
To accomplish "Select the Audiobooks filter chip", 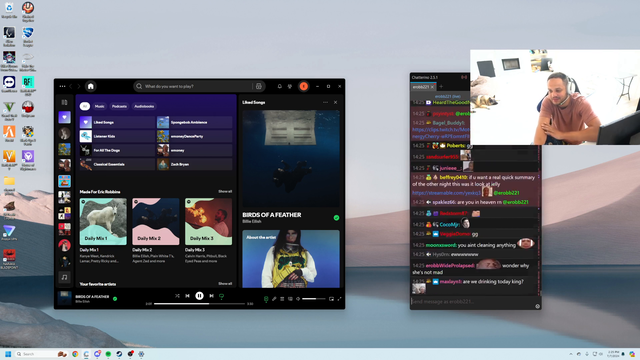I will pos(144,106).
